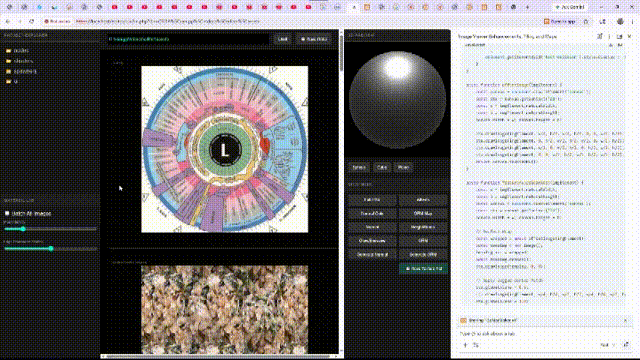This screenshot has height=360, width=640.
Task: Reload the page with the refresh icon
Action: point(31,21)
